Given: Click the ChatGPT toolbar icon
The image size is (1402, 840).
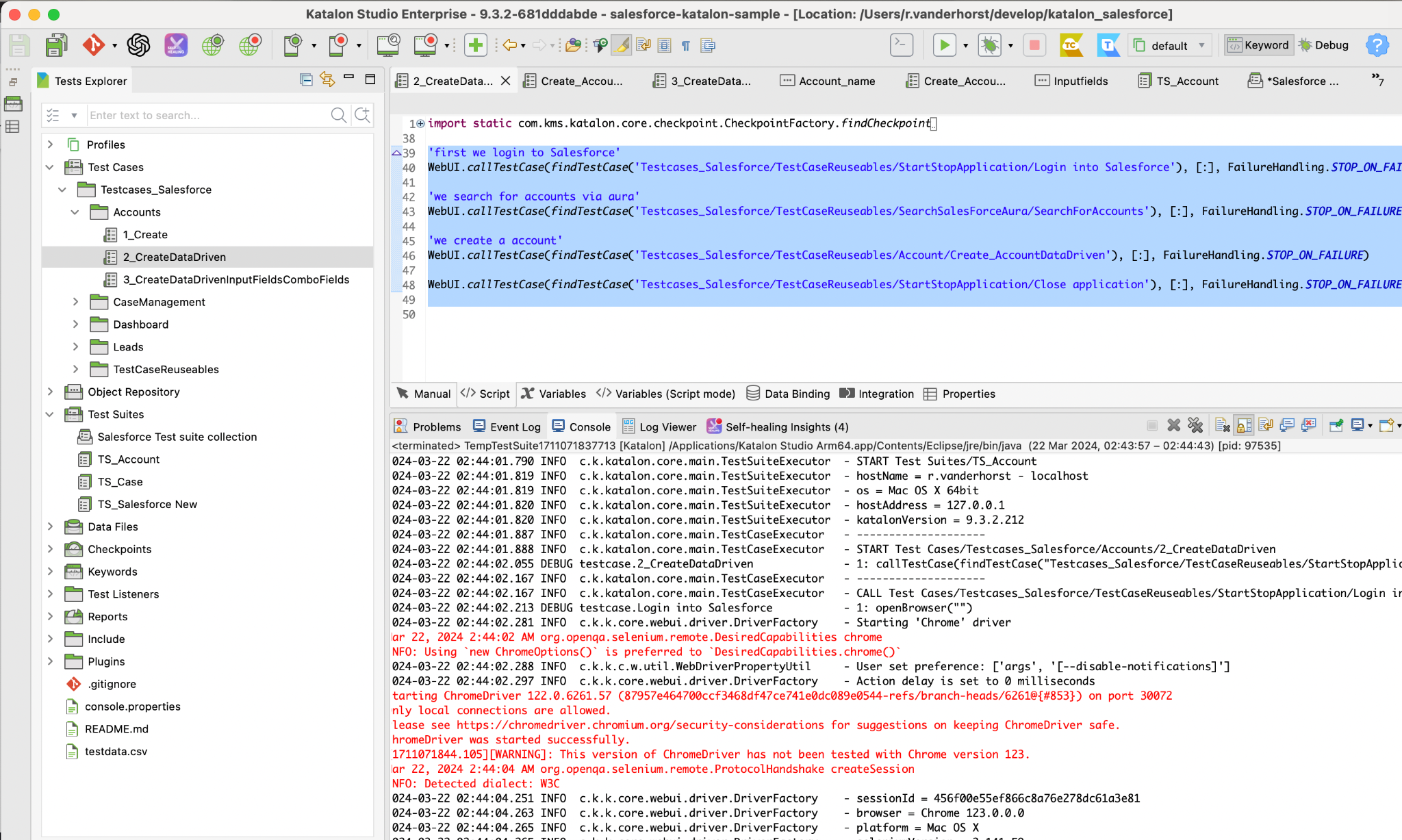Looking at the screenshot, I should click(x=138, y=45).
